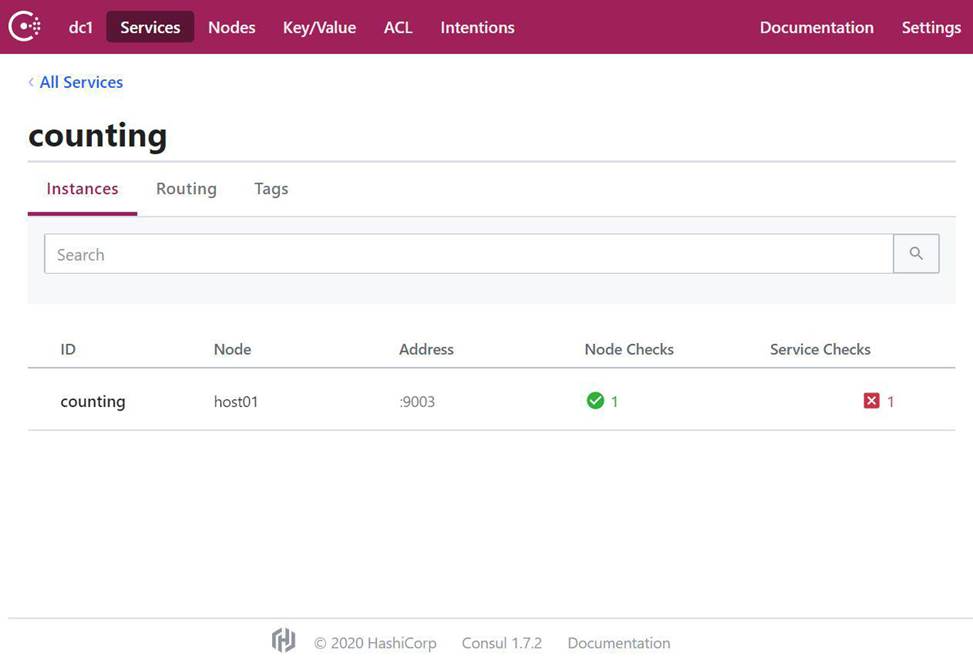This screenshot has width=973, height=663.
Task: Open the Key/Value section
Action: (320, 27)
